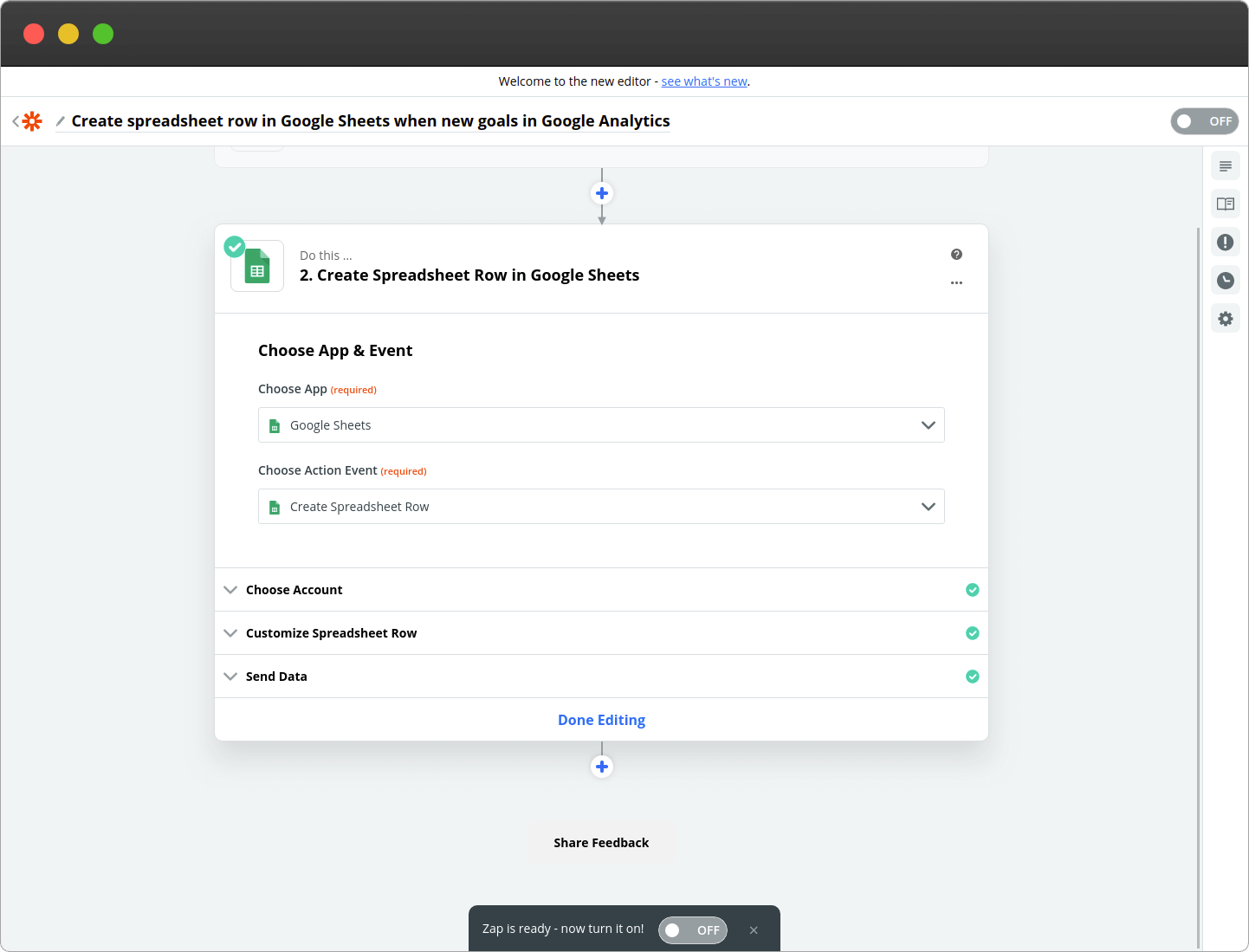Expand the Customize Spreadsheet Row section
This screenshot has height=952, width=1249.
point(601,633)
